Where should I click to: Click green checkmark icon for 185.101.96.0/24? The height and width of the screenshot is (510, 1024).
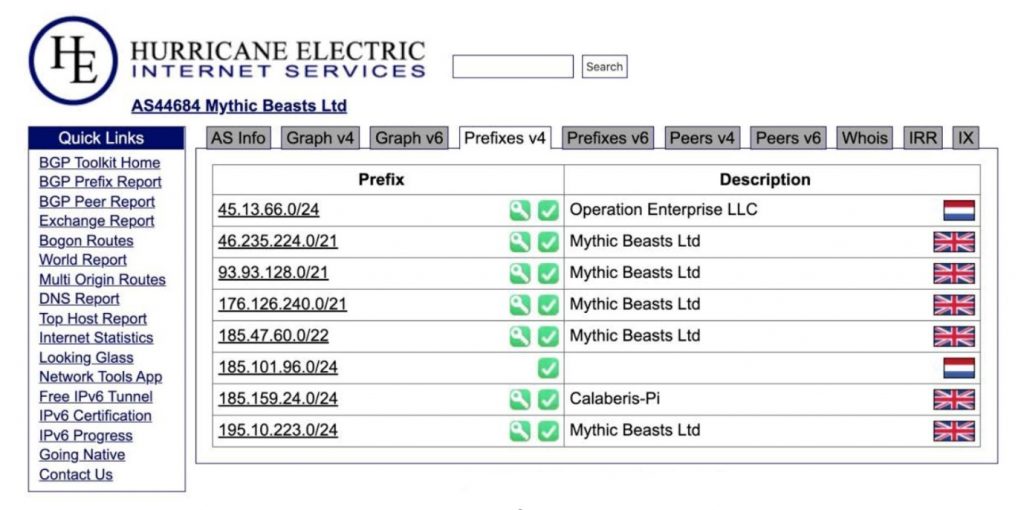click(548, 368)
